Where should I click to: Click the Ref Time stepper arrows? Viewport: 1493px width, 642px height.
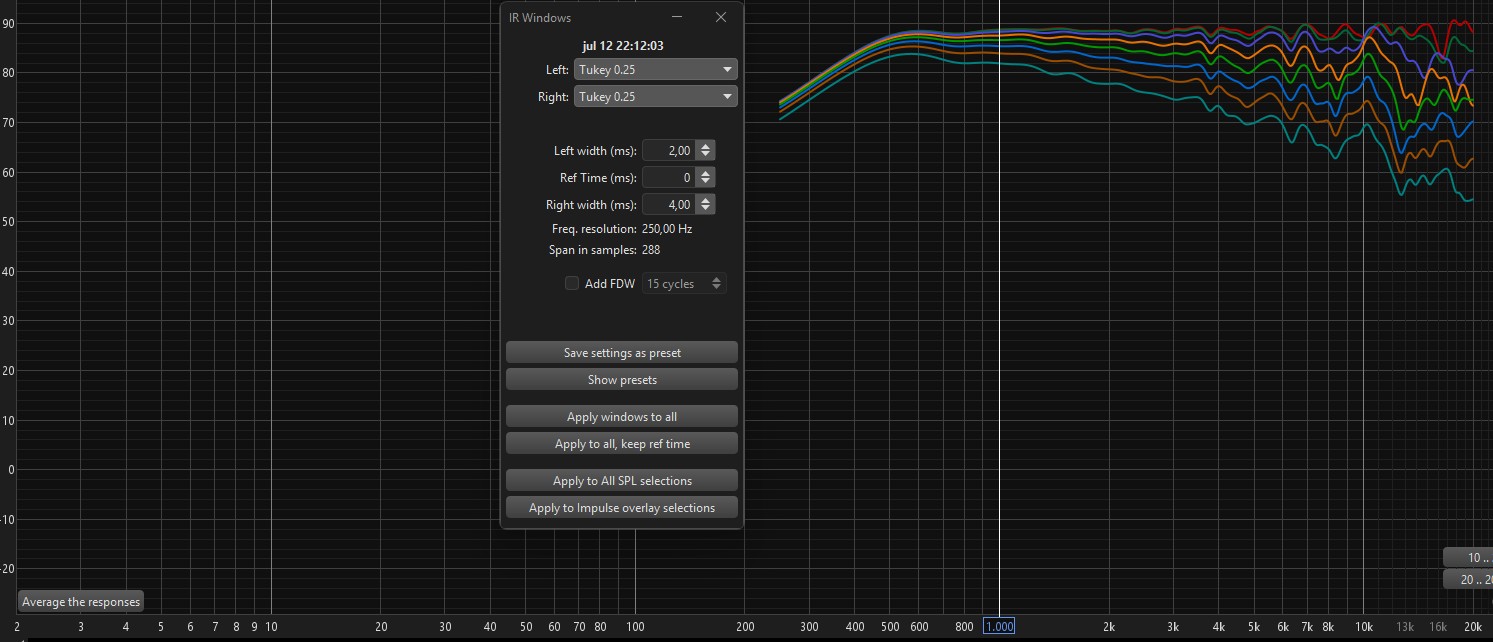(706, 178)
